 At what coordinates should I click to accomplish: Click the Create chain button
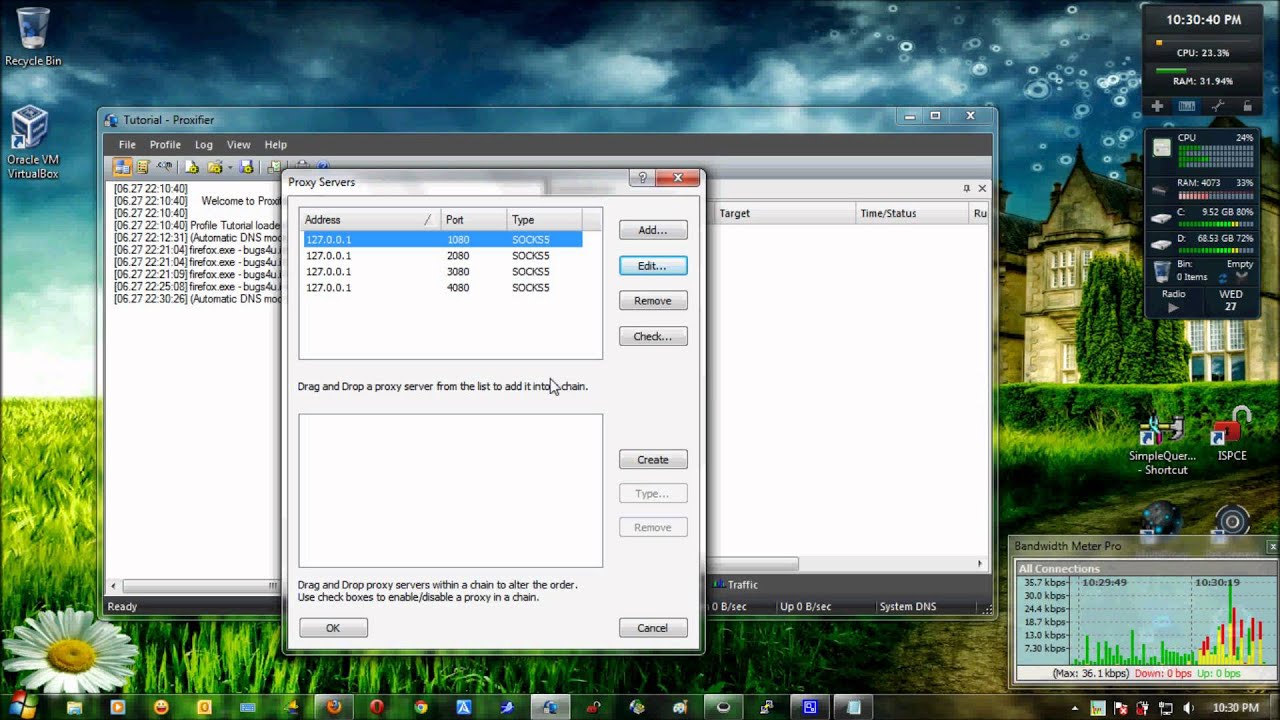(653, 460)
